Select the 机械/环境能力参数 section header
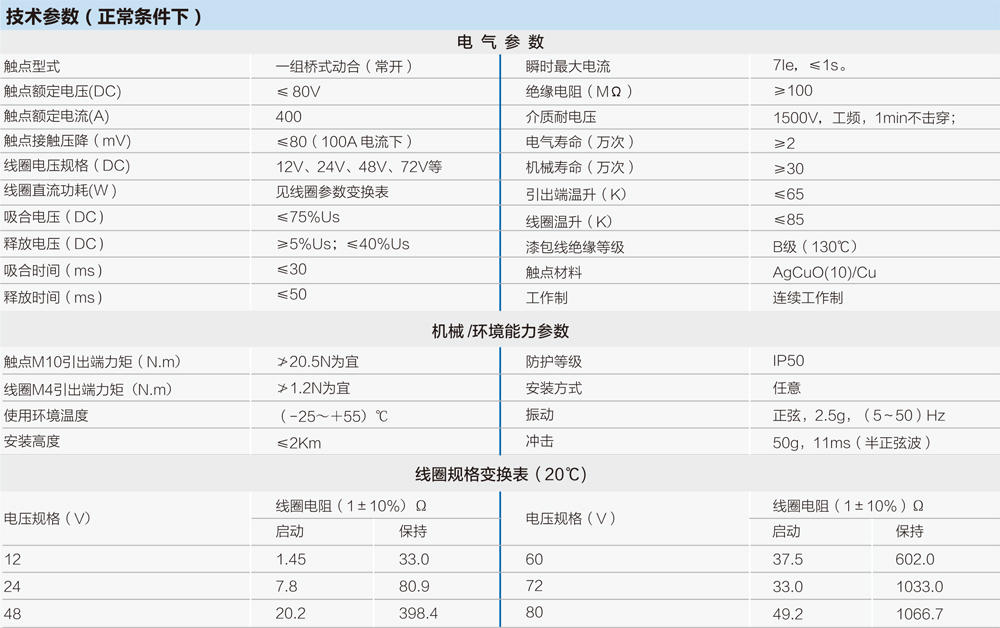1000x628 pixels. (499, 330)
